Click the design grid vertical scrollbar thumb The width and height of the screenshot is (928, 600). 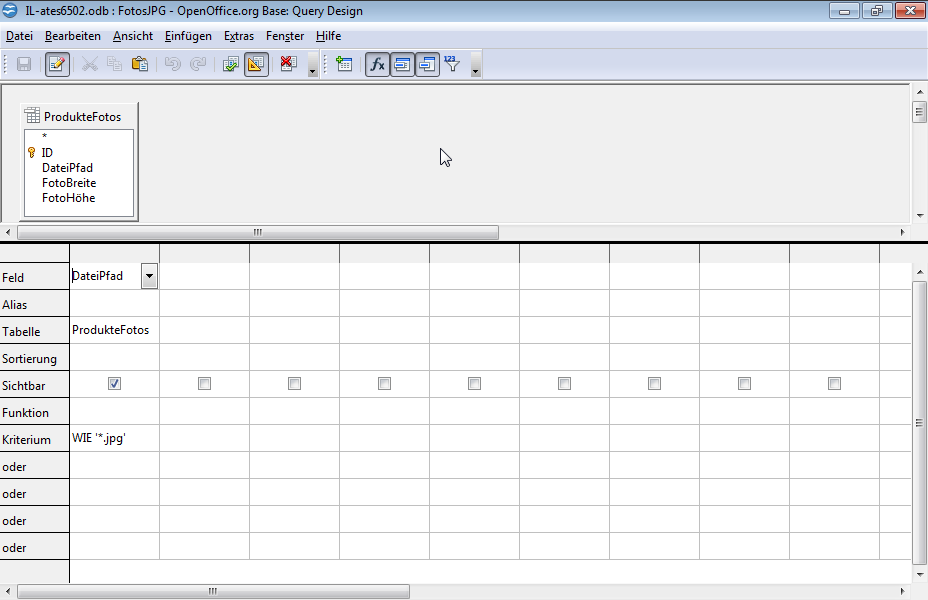click(919, 422)
